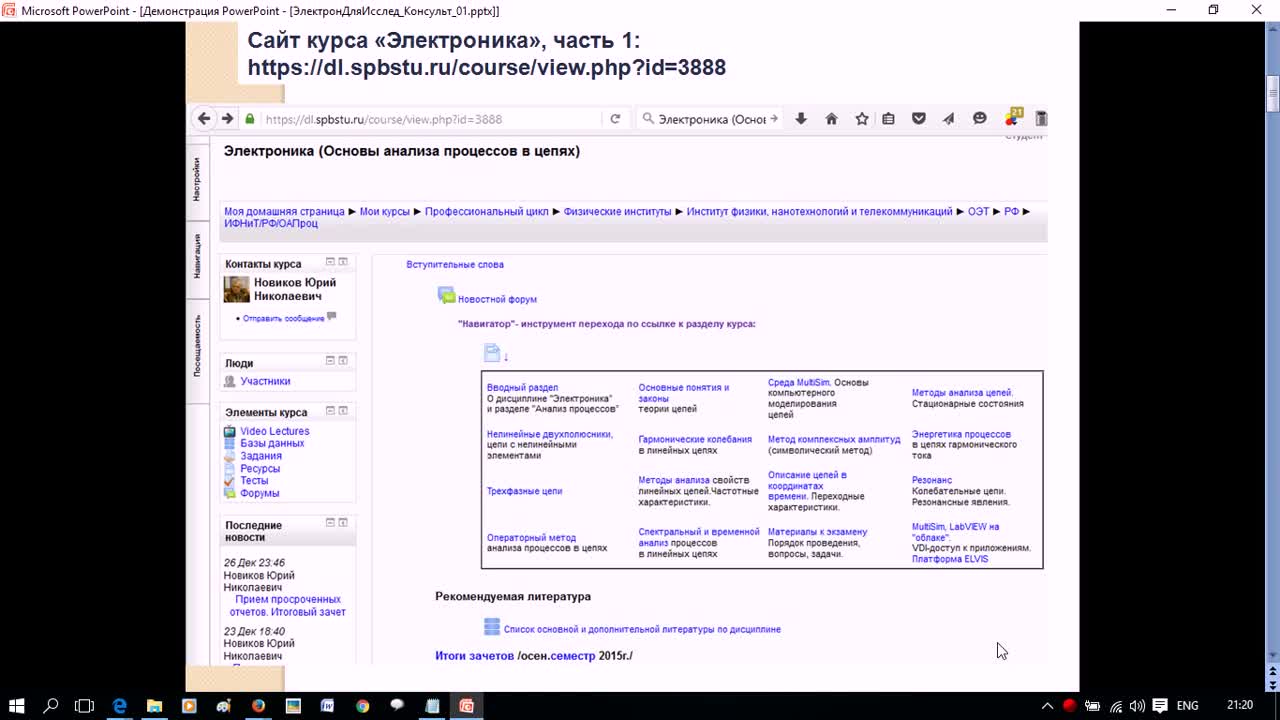The width and height of the screenshot is (1280, 720).
Task: Open 'Гармонические колебания' navigator link
Action: click(x=695, y=440)
